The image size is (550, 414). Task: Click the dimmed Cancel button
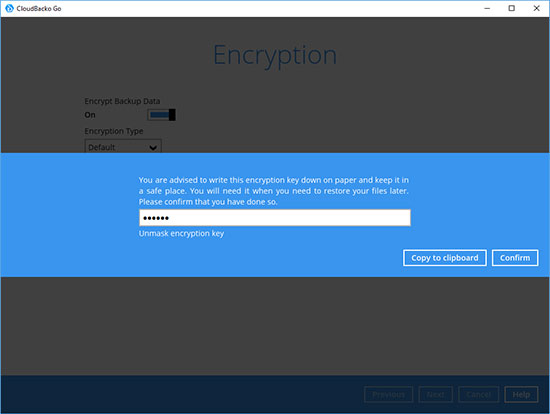478,395
